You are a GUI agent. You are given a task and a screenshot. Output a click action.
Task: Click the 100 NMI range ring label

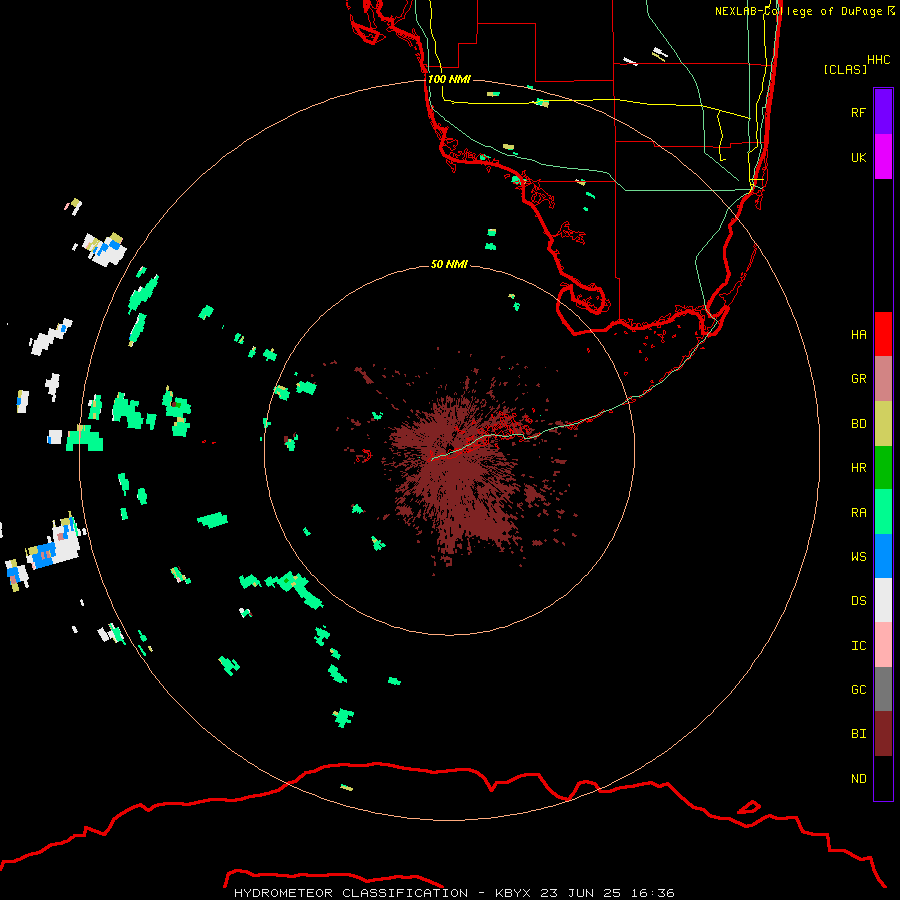click(449, 79)
